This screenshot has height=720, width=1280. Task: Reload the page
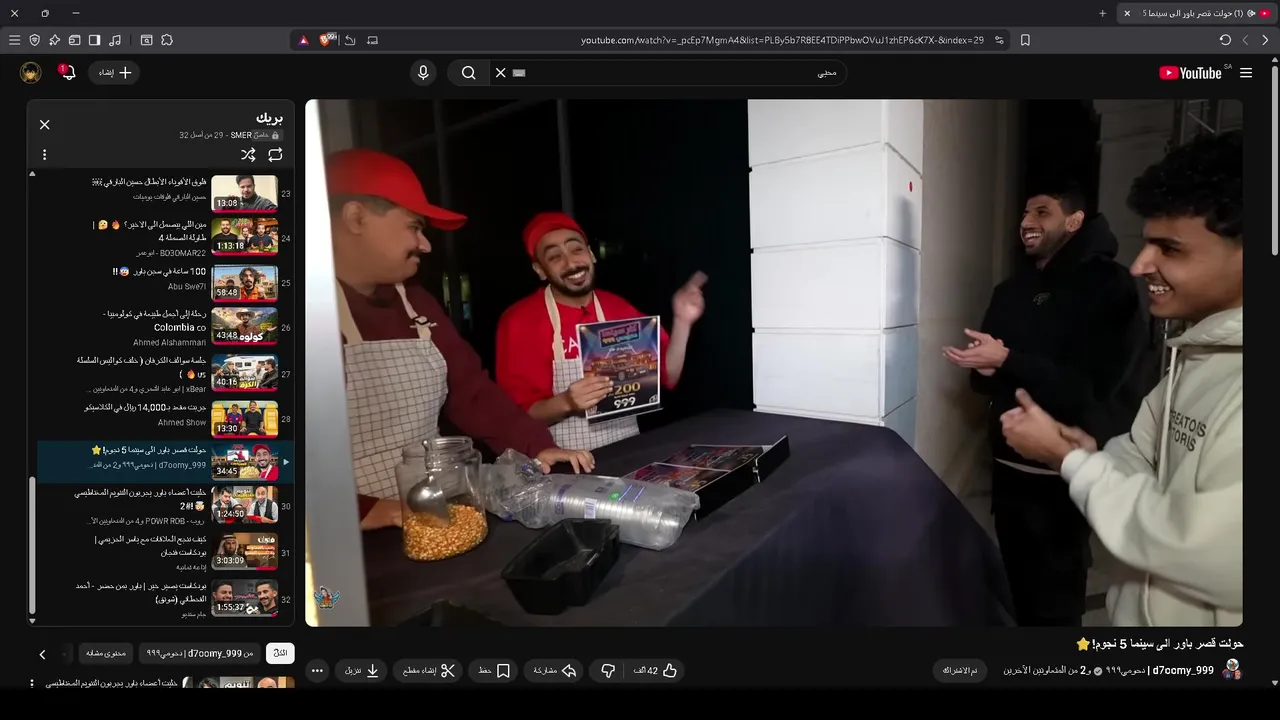click(x=1225, y=40)
